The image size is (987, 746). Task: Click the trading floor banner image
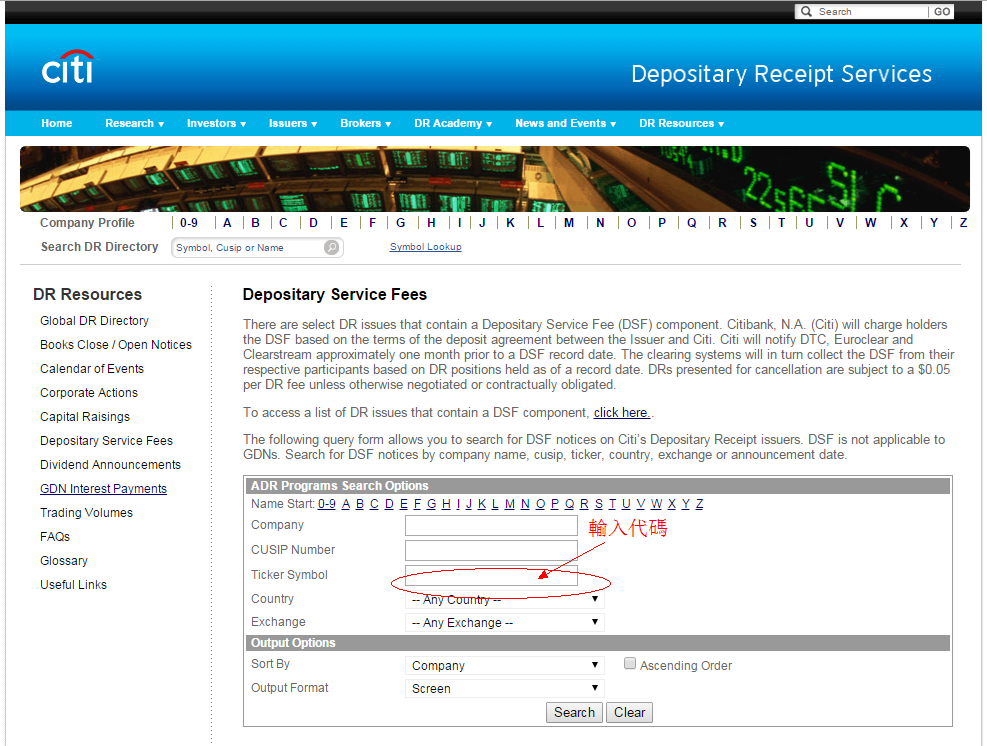tap(495, 179)
